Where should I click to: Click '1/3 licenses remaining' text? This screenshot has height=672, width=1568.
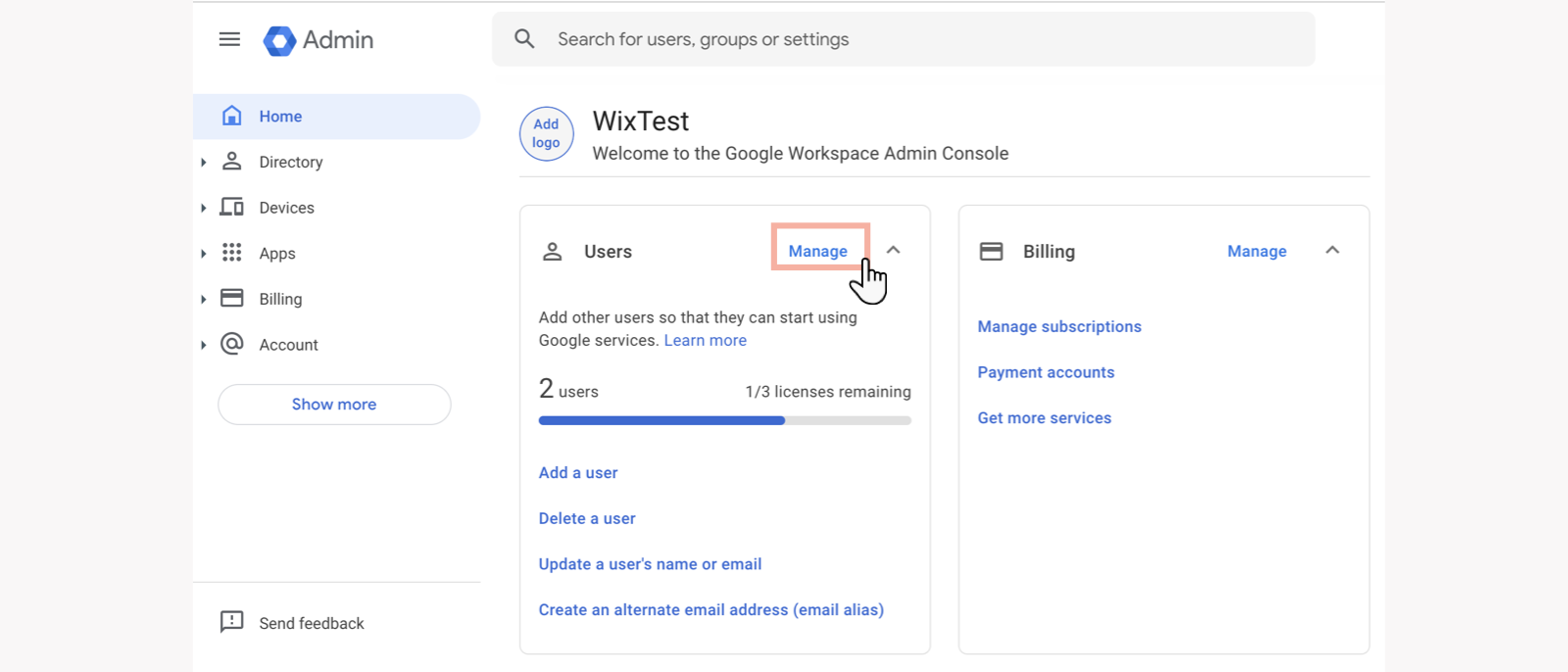828,392
